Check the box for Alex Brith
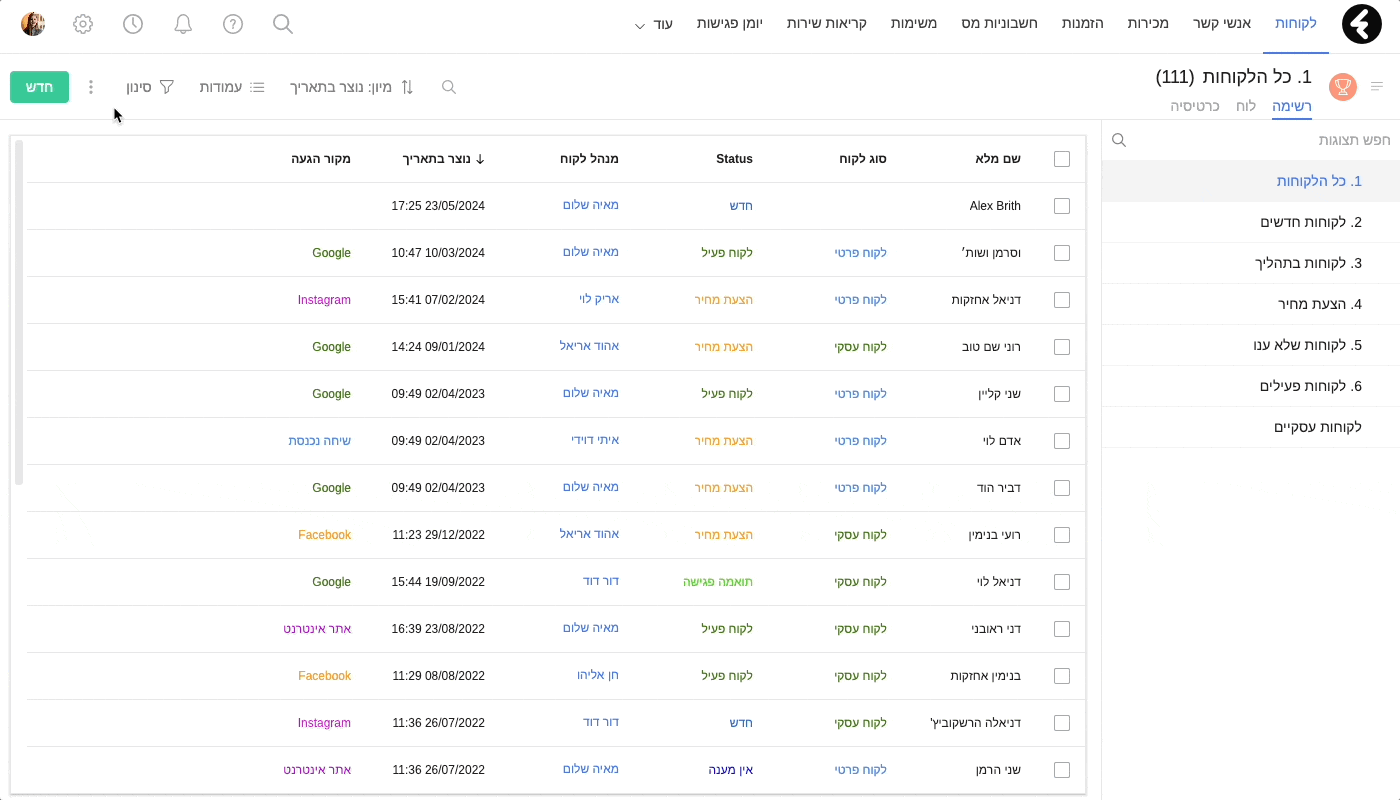The image size is (1400, 800). pyautogui.click(x=1062, y=206)
